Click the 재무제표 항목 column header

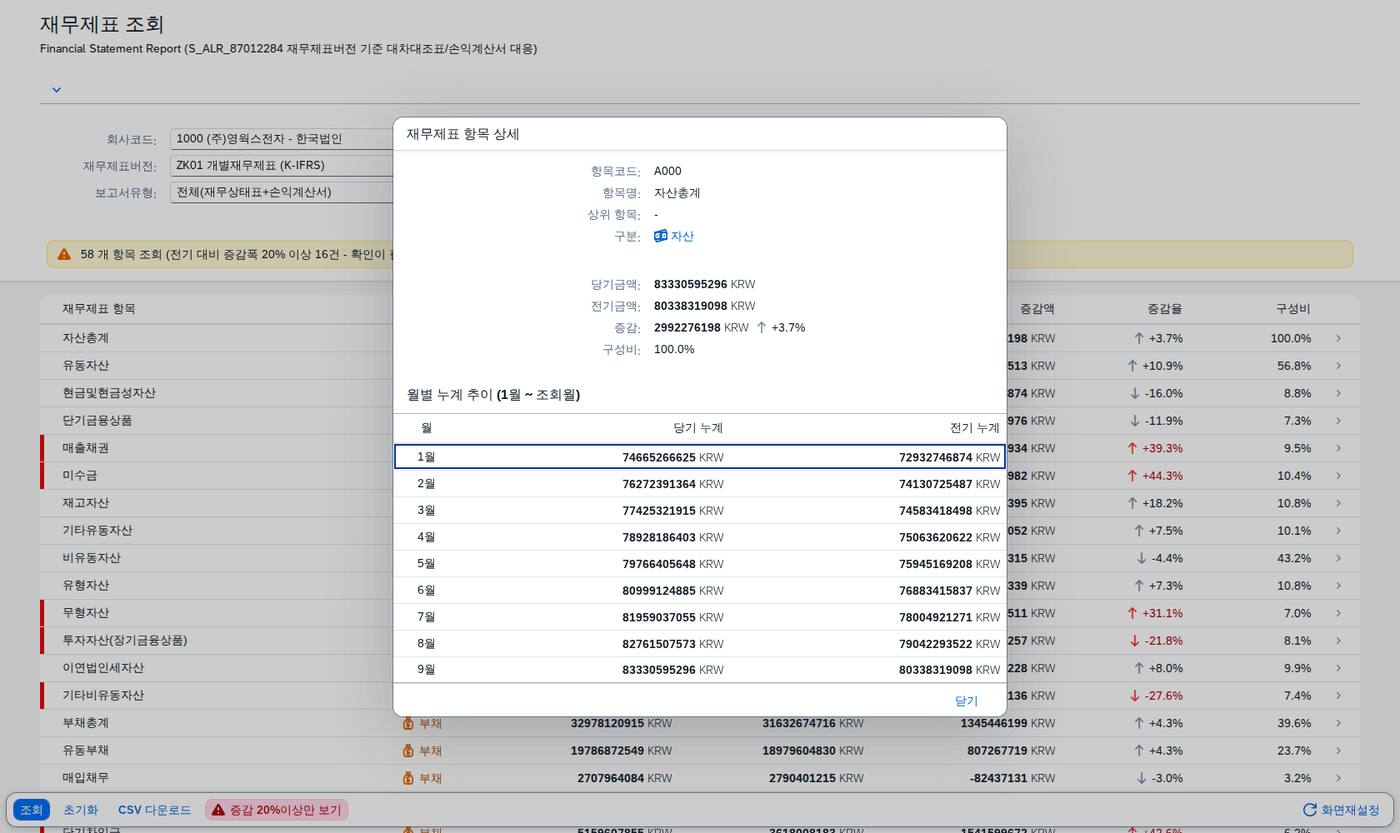tap(98, 309)
